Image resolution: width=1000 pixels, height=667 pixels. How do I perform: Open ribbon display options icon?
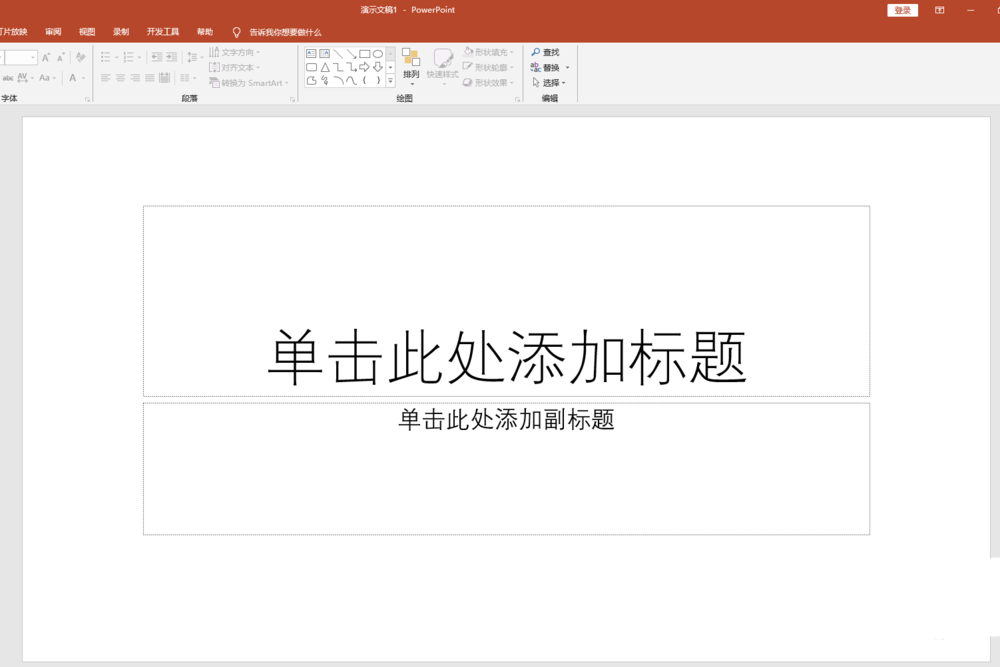tap(939, 10)
